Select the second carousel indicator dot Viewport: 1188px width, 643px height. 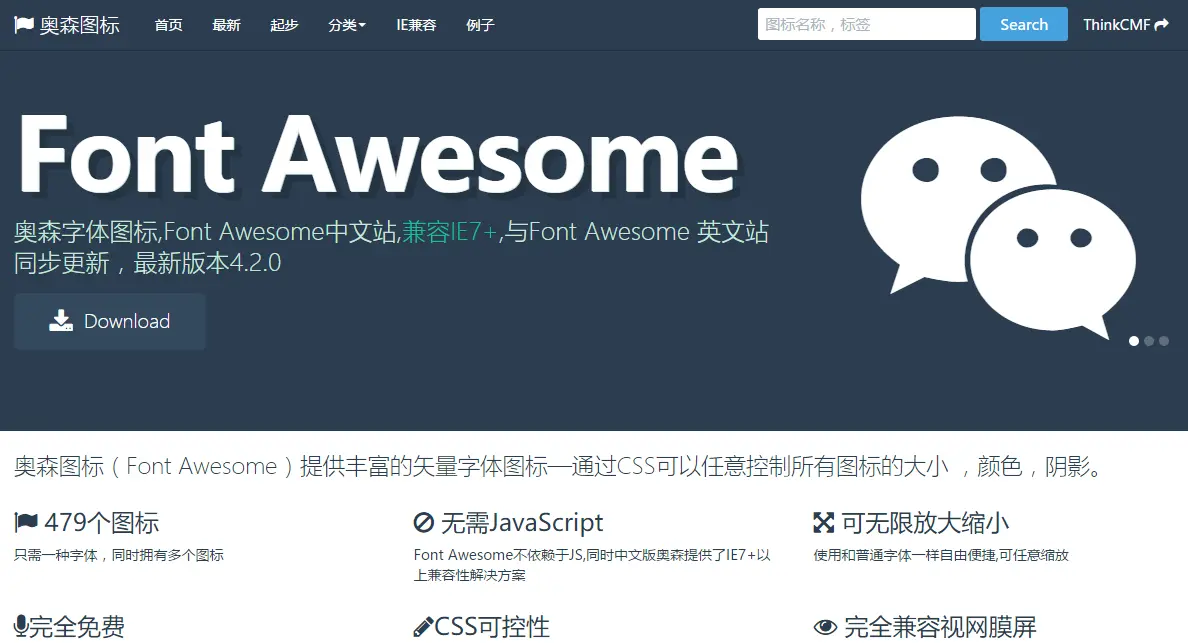pyautogui.click(x=1149, y=341)
